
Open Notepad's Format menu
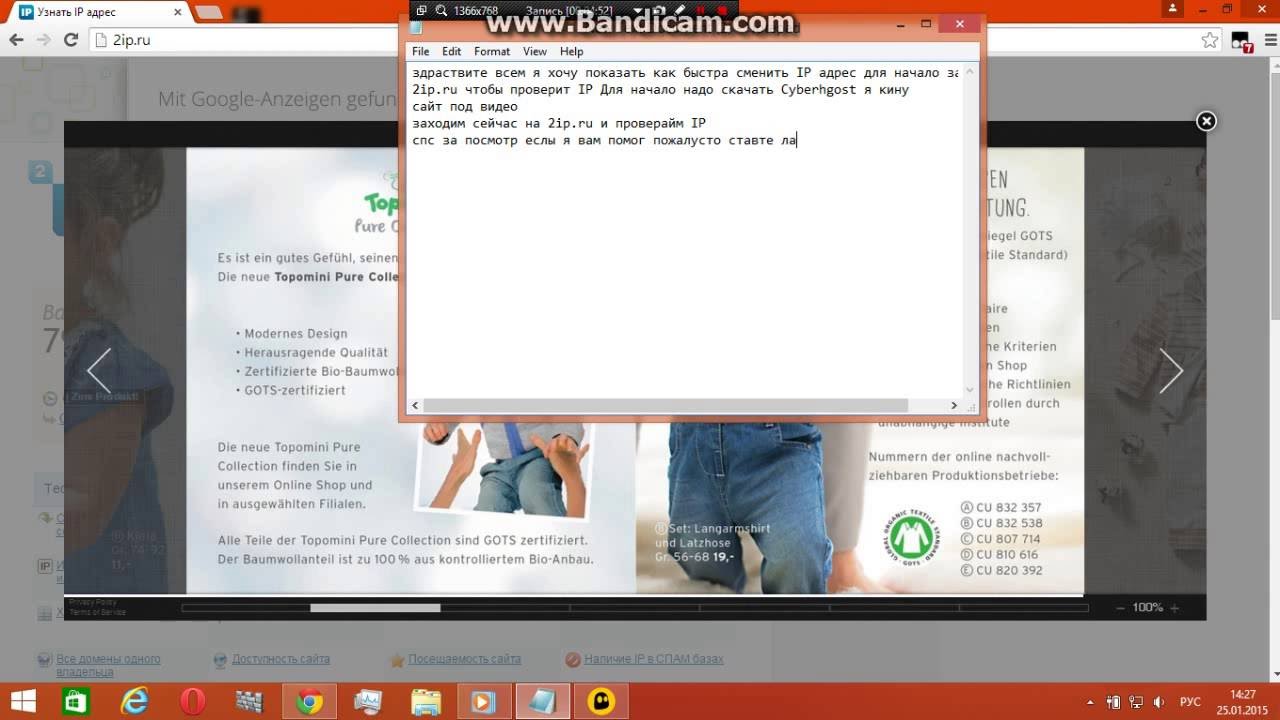tap(492, 51)
